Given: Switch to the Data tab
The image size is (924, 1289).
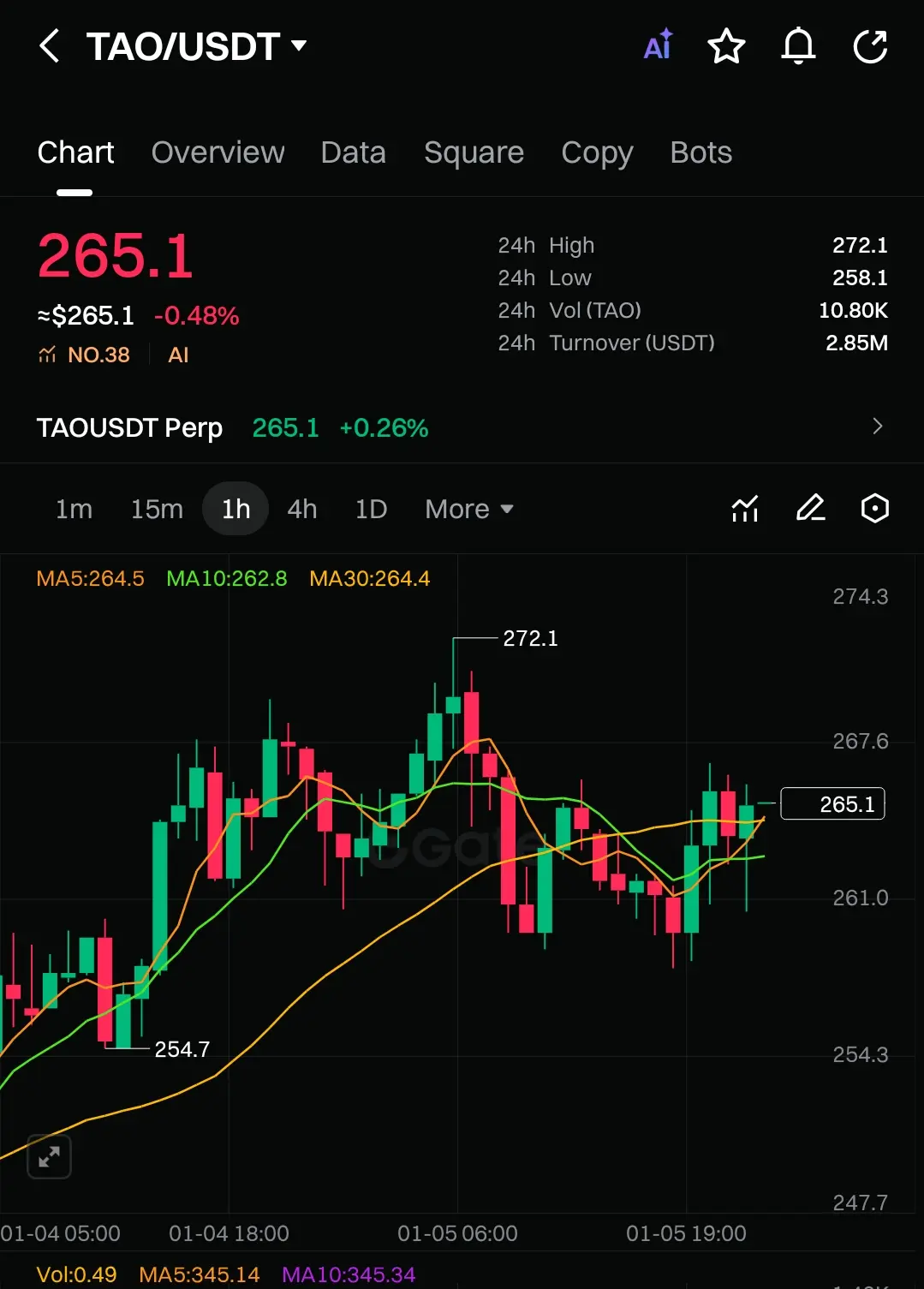Looking at the screenshot, I should 353,152.
